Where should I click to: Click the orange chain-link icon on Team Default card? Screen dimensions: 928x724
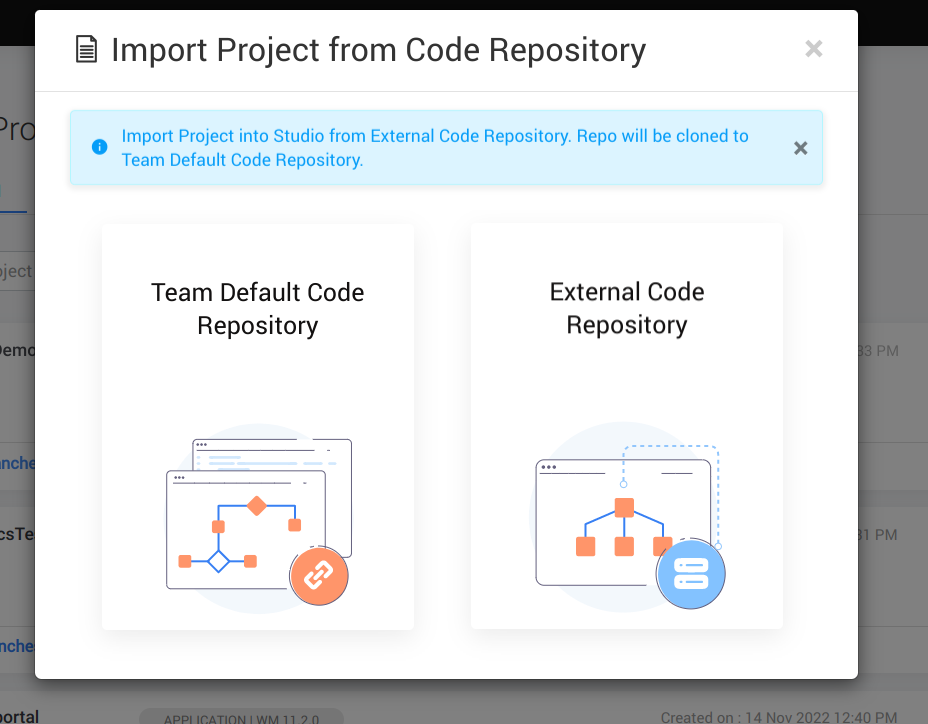click(x=318, y=576)
